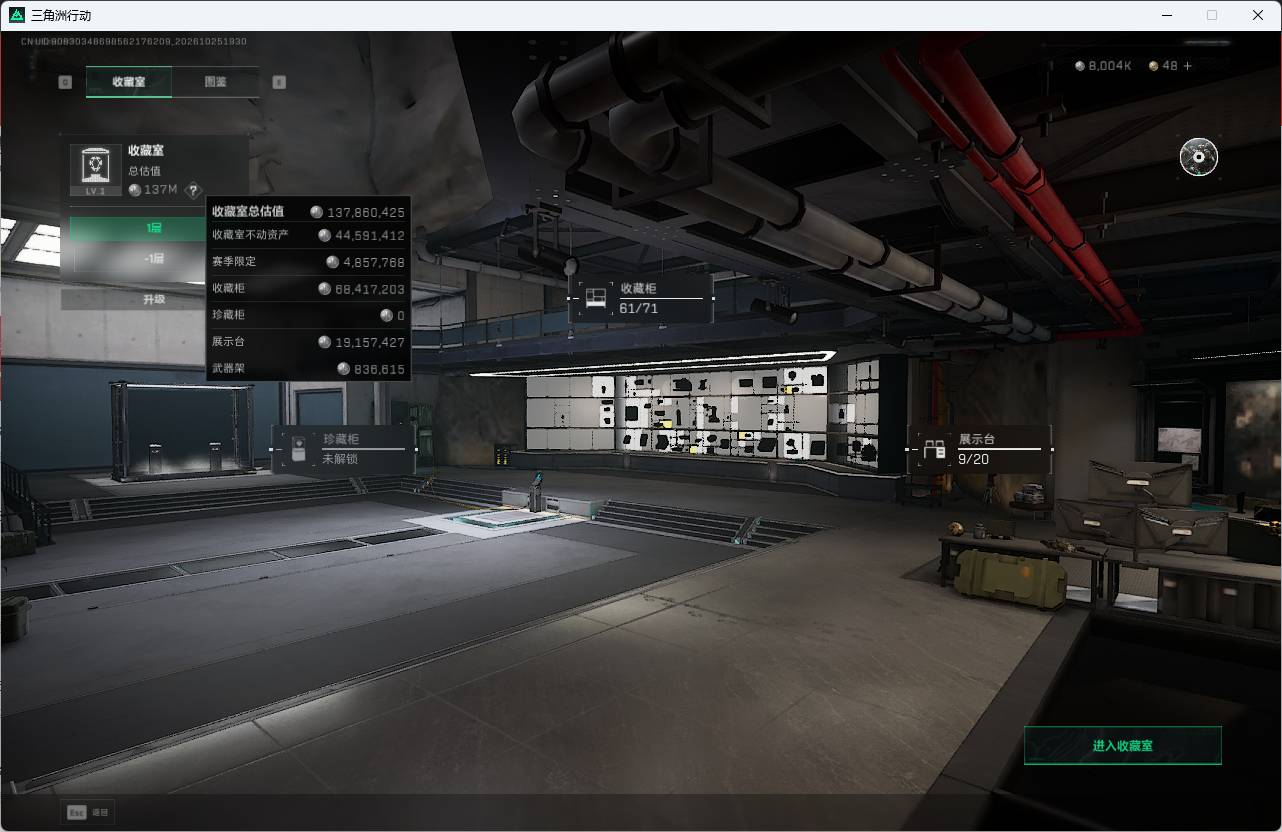
Task: Open the 收藏柜 61/71 cabinet marker
Action: click(641, 298)
